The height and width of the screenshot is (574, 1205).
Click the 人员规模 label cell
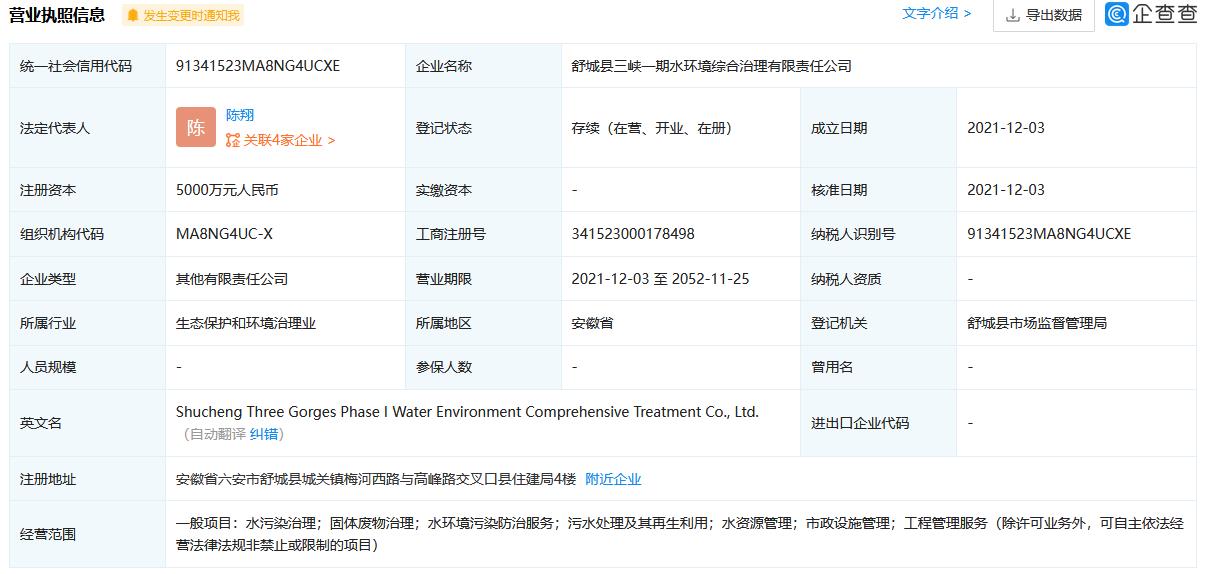point(87,367)
